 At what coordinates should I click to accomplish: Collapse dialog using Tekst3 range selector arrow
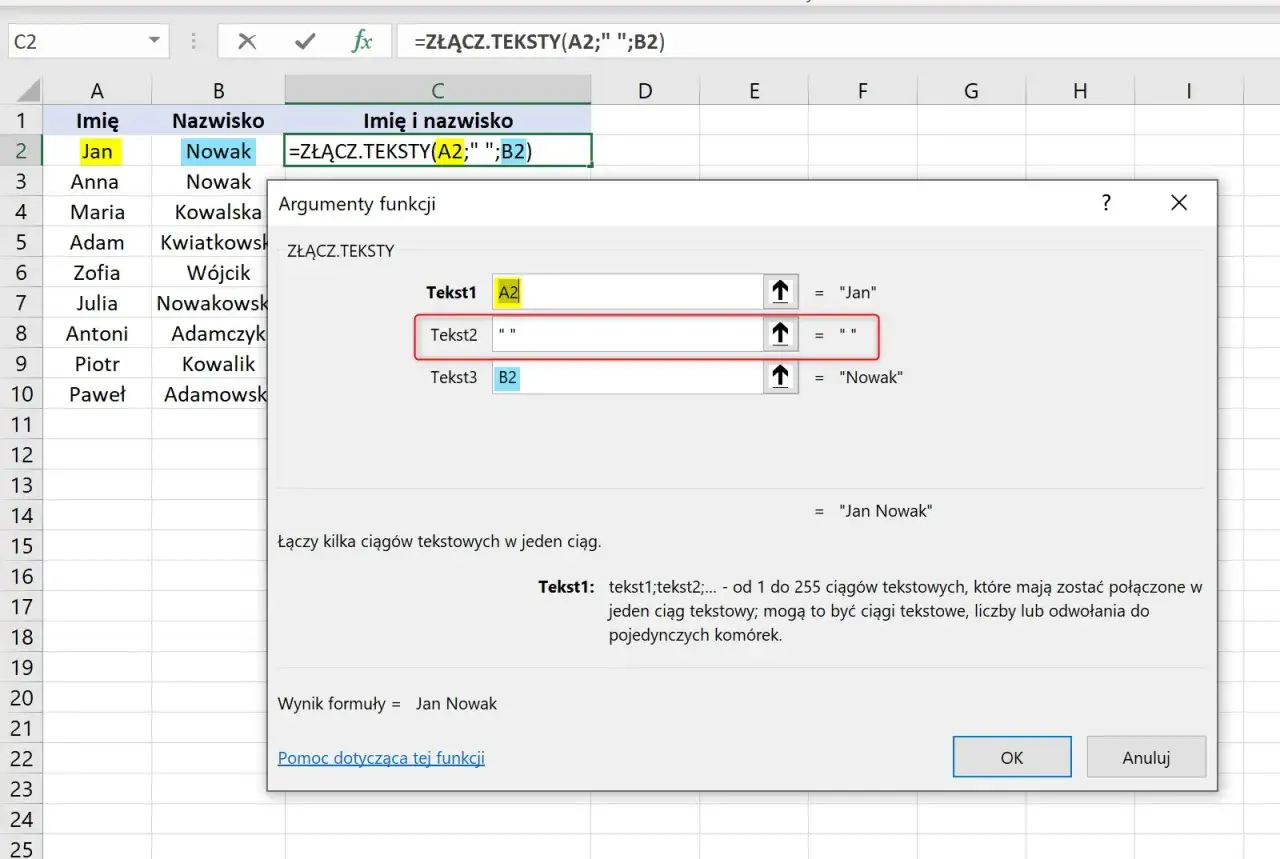pyautogui.click(x=780, y=377)
